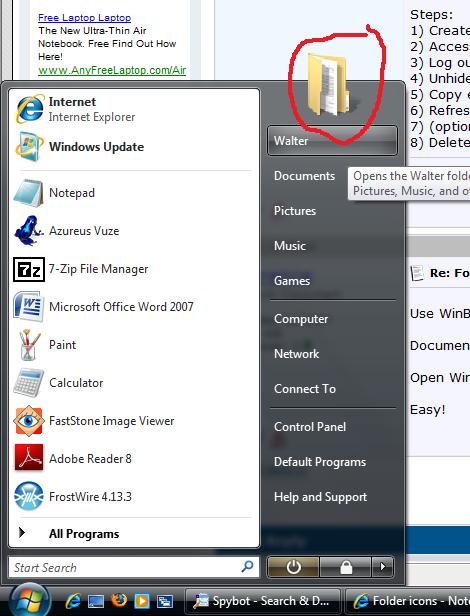
Task: Open FrostWire 4.13.3
Action: (134, 497)
